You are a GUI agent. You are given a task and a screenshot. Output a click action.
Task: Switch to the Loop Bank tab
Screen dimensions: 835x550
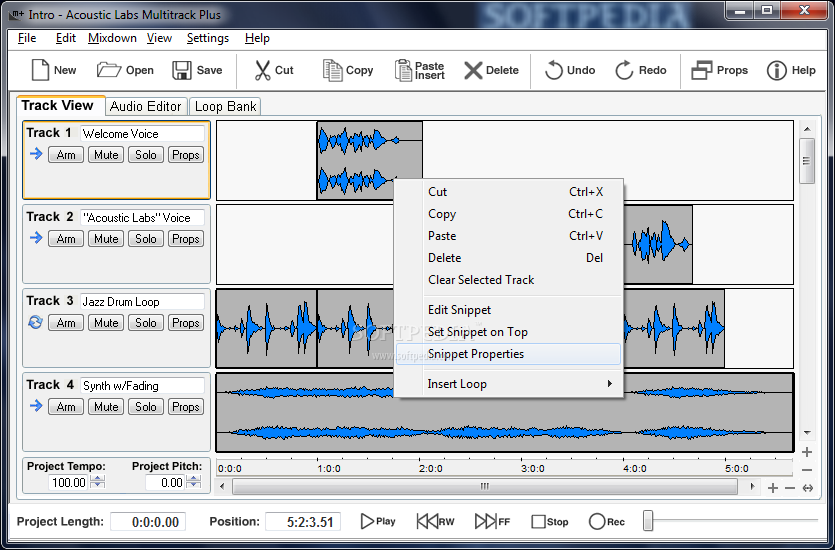[x=225, y=106]
